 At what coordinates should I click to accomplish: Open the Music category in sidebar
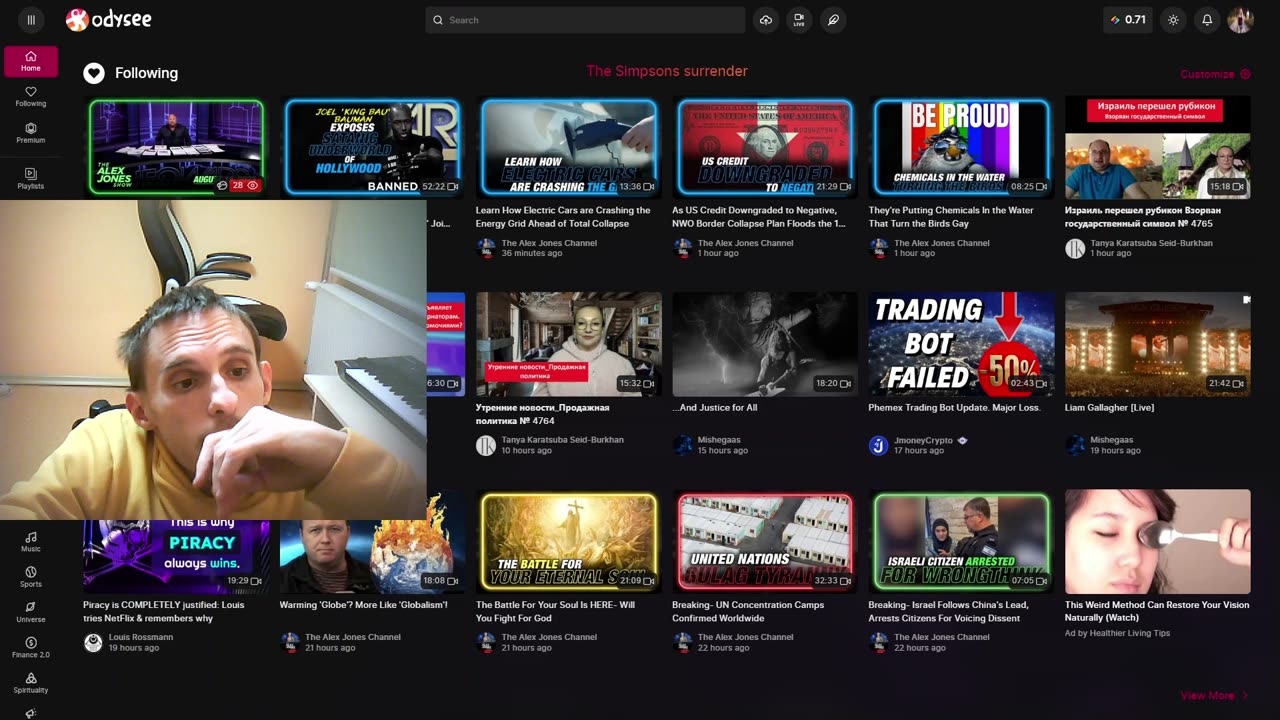[x=31, y=542]
